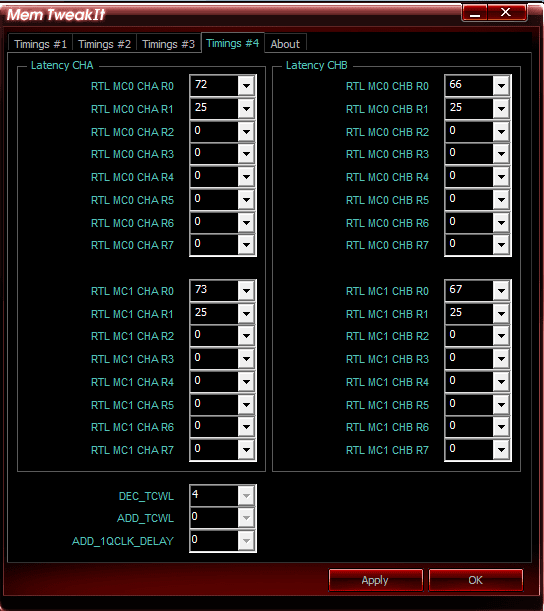Switch to the Timings #2 tab
Screen dimensions: 544x611
104,44
